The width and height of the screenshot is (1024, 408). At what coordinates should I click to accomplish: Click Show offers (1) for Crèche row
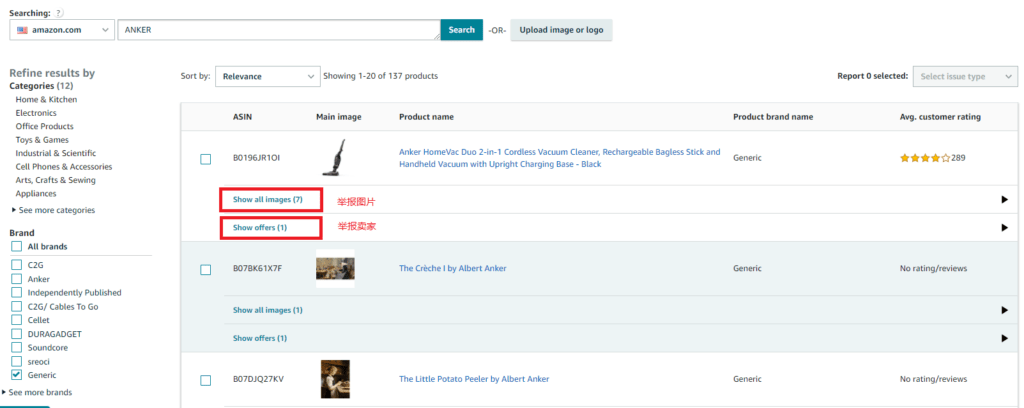click(260, 338)
